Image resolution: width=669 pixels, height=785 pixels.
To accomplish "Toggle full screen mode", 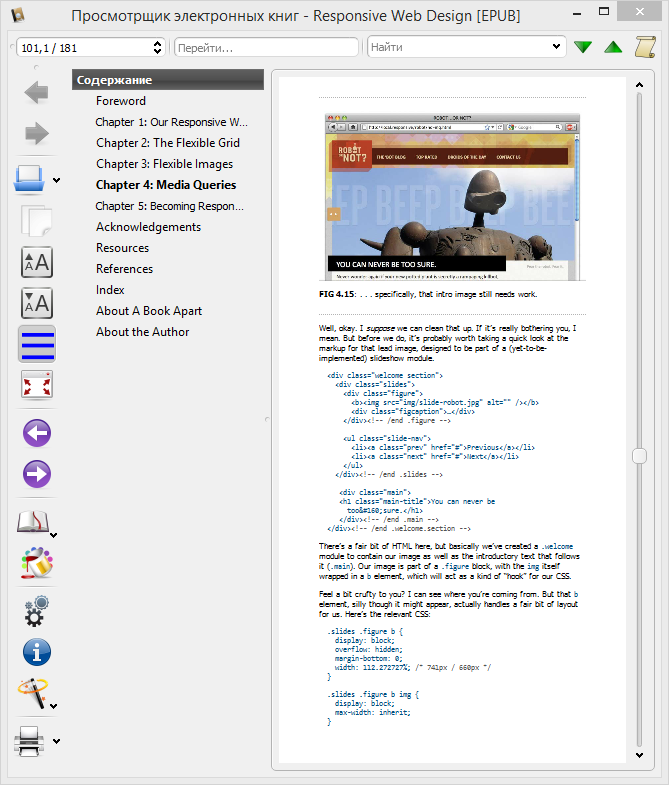I will (x=37, y=385).
